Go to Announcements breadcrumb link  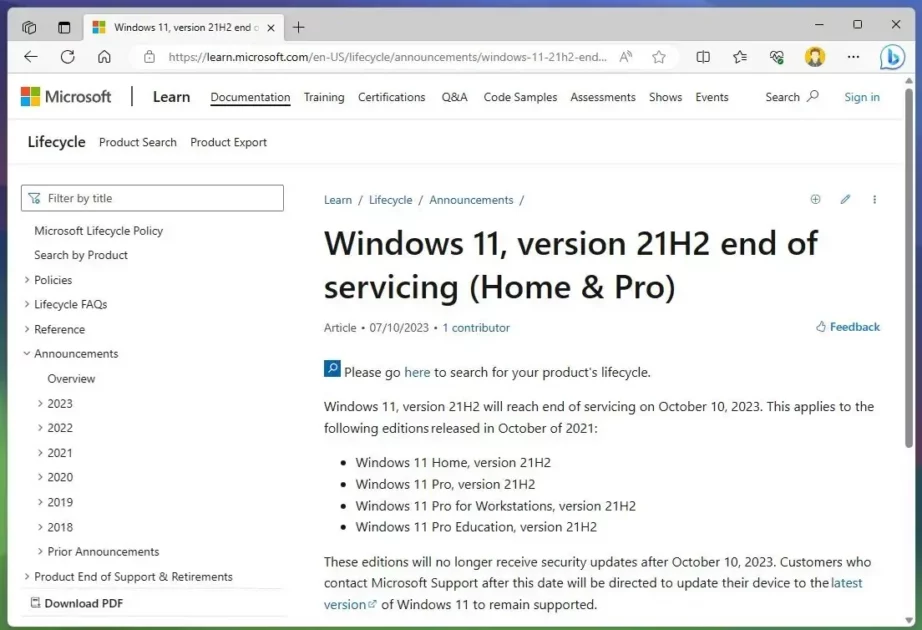tap(471, 200)
